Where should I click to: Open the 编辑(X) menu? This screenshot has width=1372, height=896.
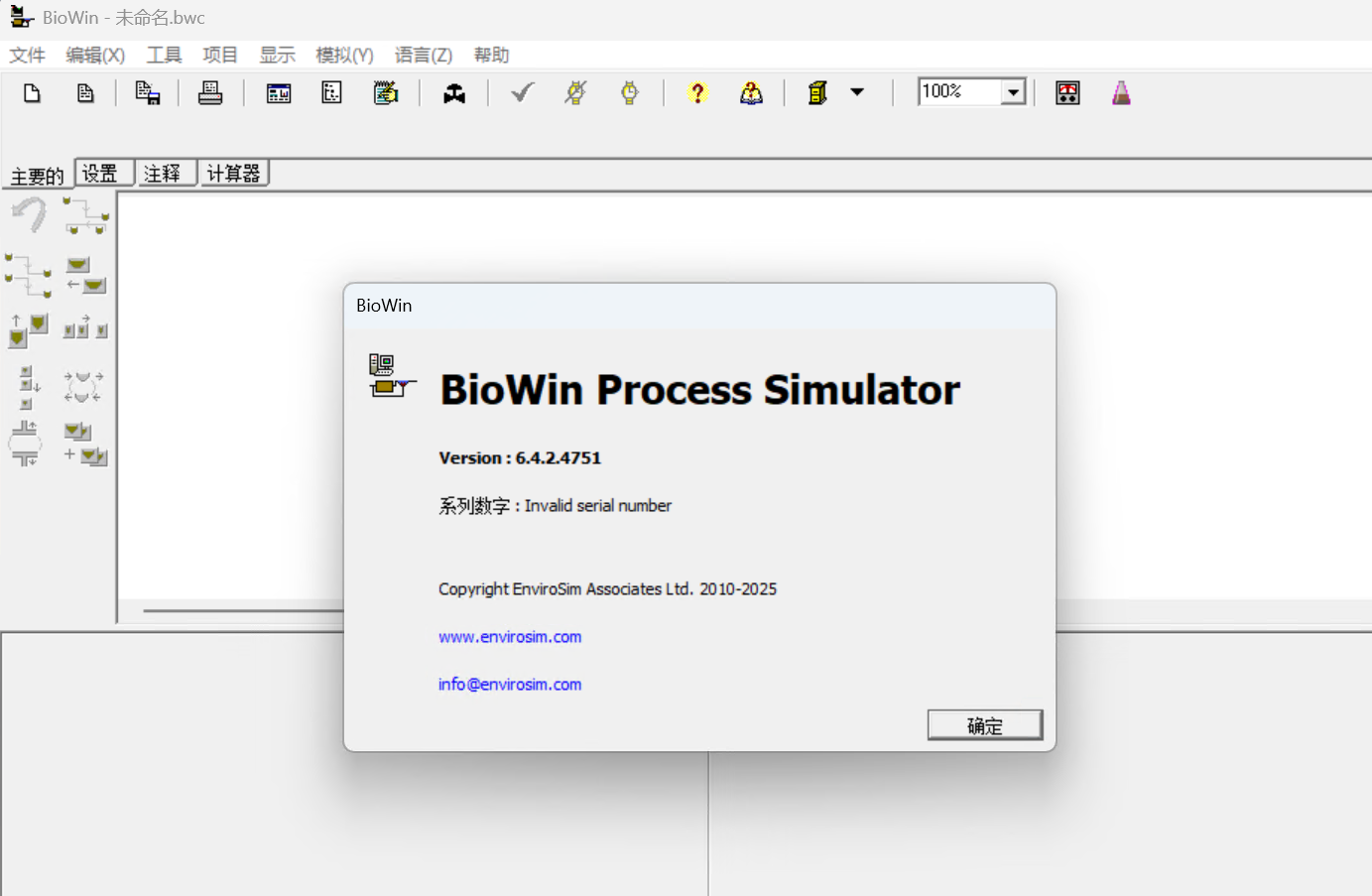pos(95,55)
